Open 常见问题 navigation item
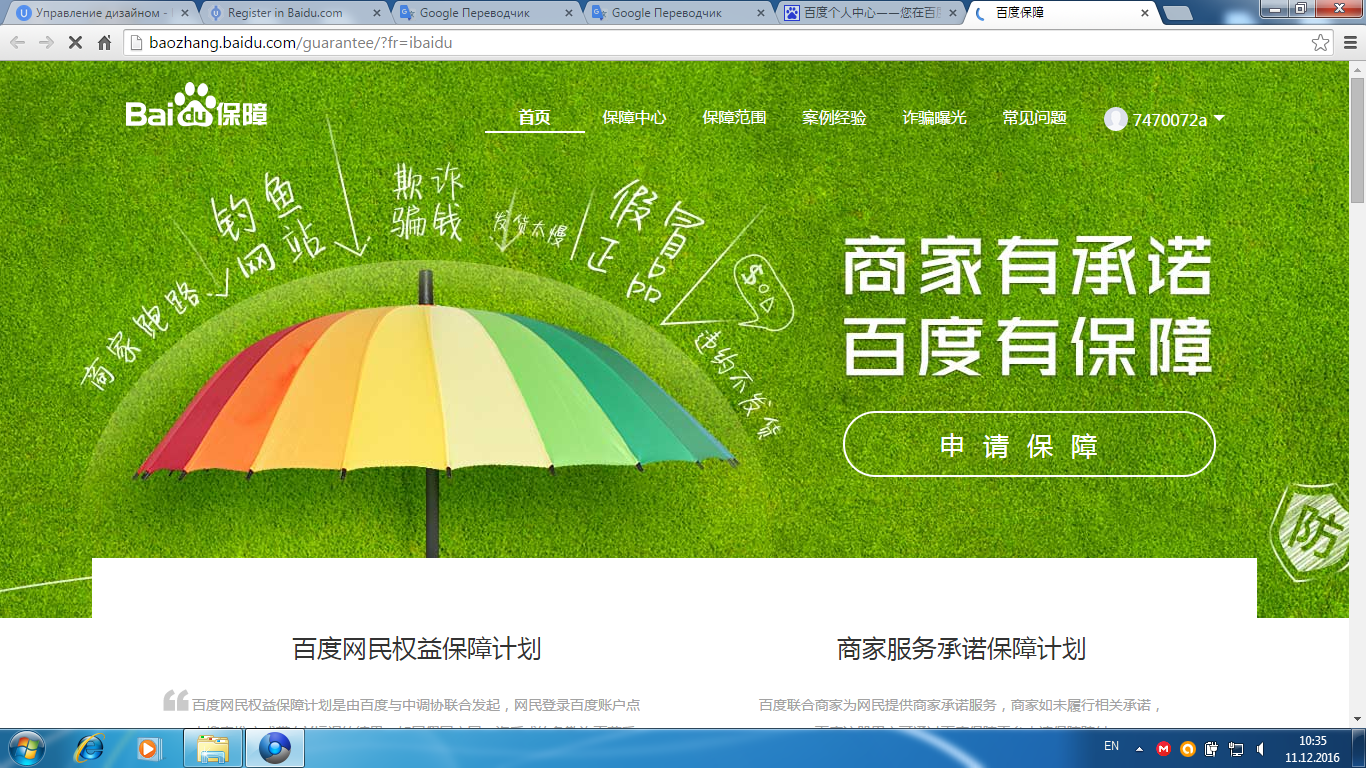The height and width of the screenshot is (768, 1366). tap(1035, 118)
